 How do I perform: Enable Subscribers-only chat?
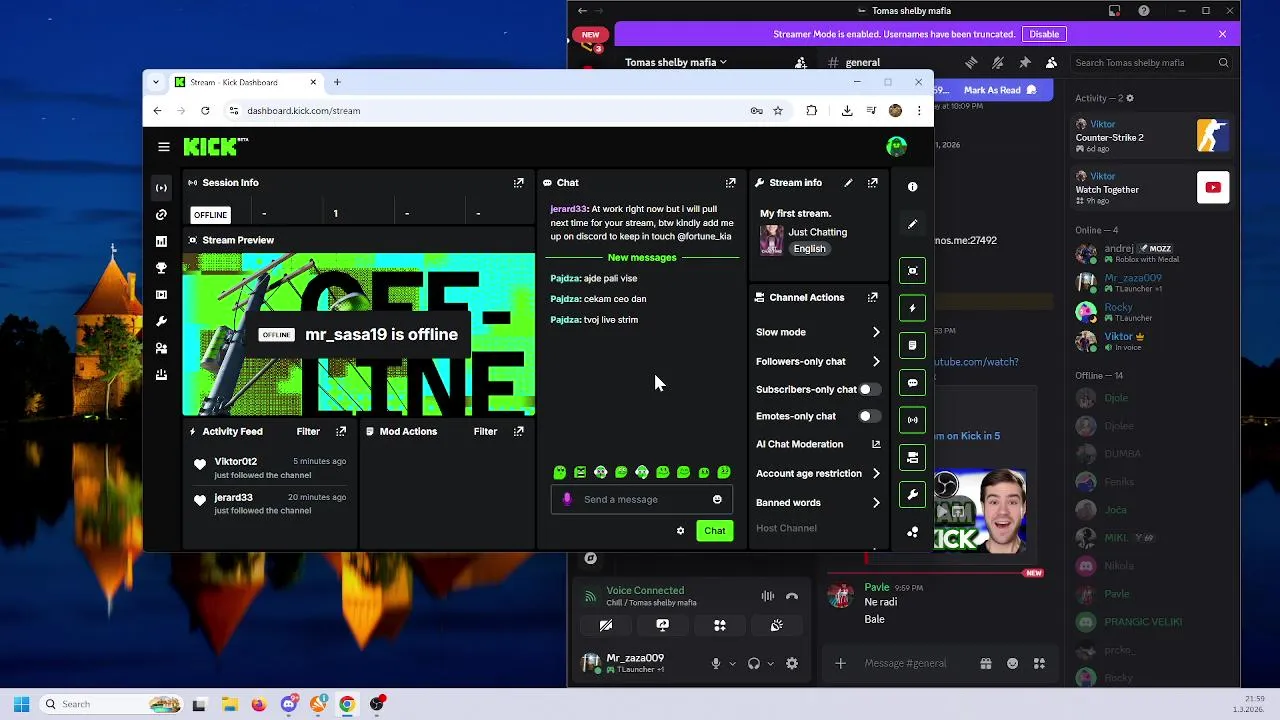click(869, 389)
